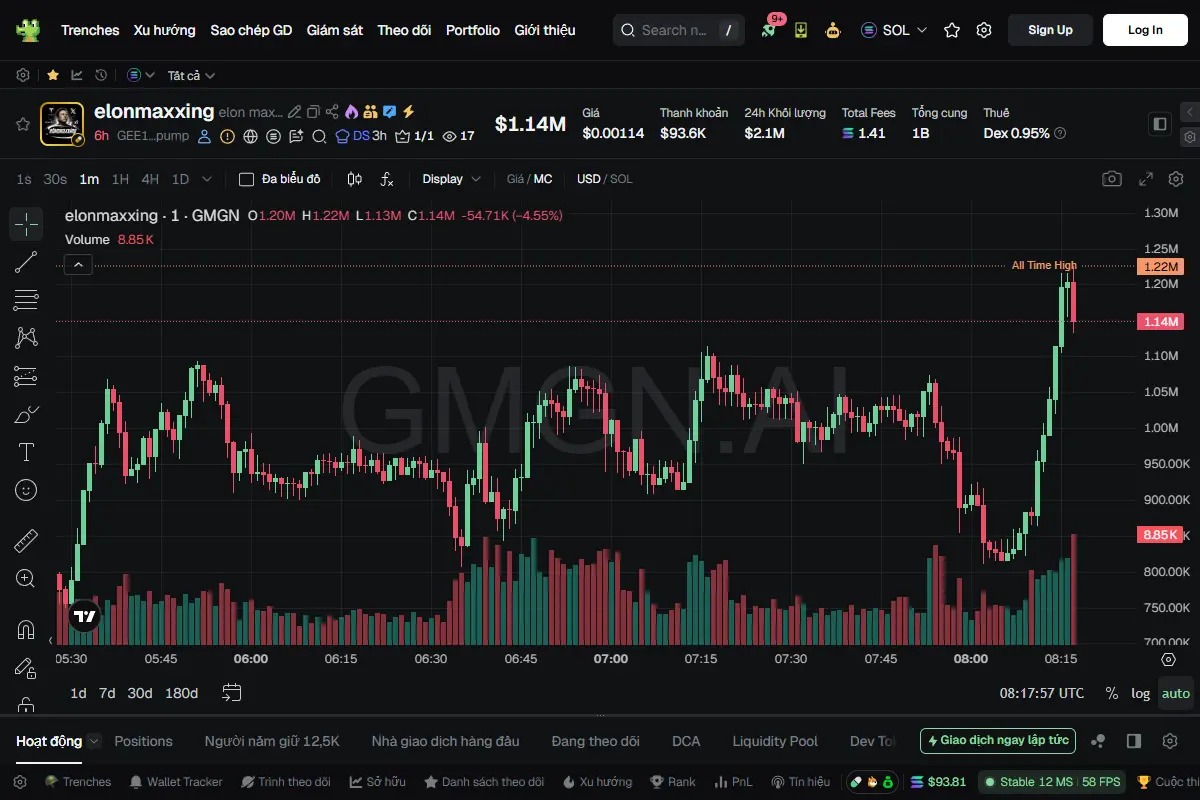Collapse the chart legend arrow
This screenshot has height=800, width=1200.
pyautogui.click(x=78, y=265)
